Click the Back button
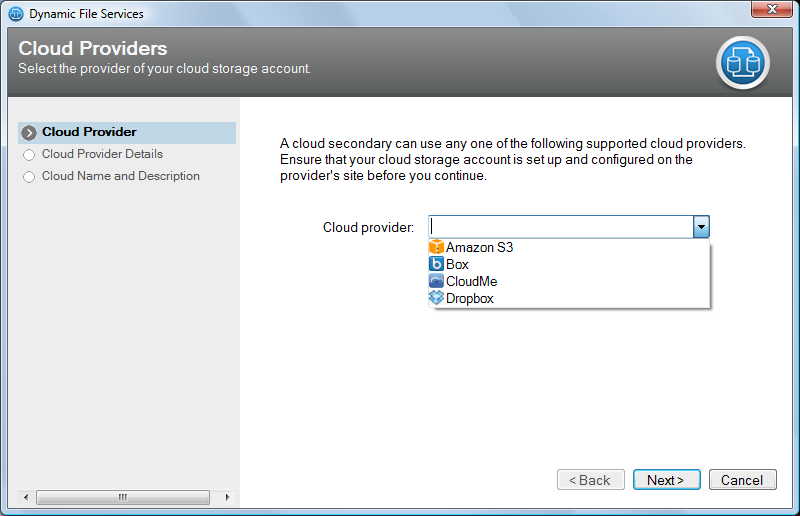The height and width of the screenshot is (516, 800). coord(591,480)
